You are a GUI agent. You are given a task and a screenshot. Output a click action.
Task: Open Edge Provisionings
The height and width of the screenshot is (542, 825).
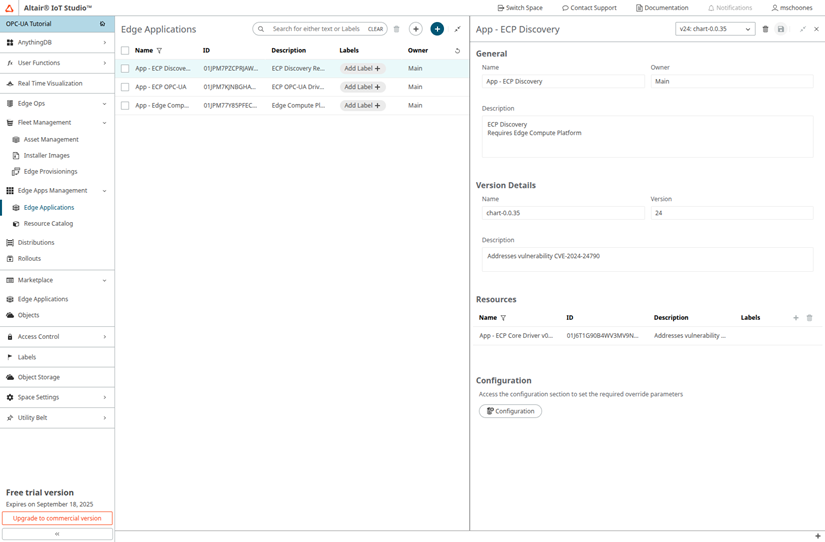(50, 172)
